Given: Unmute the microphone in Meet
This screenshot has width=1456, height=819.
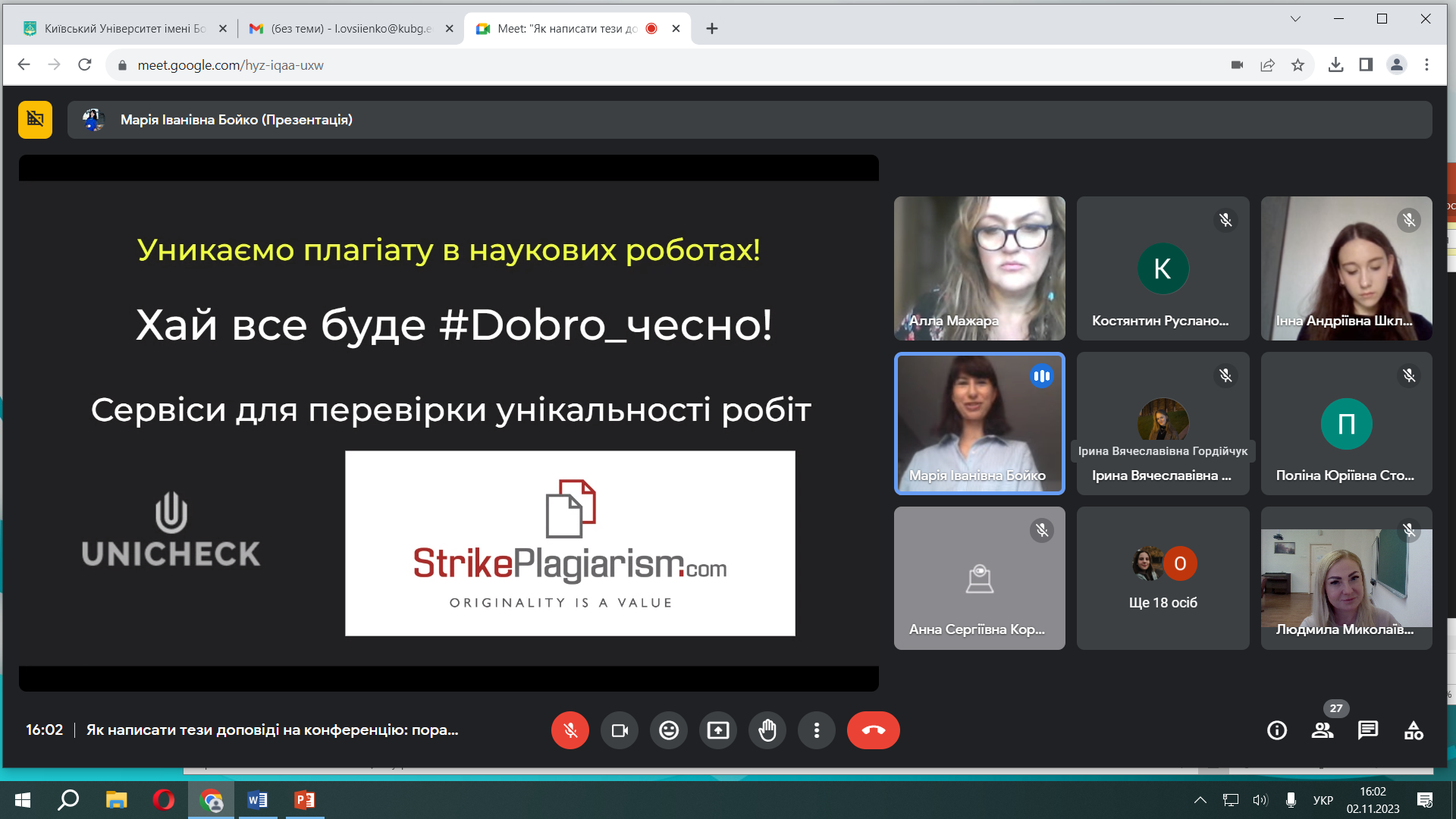Looking at the screenshot, I should coord(570,730).
